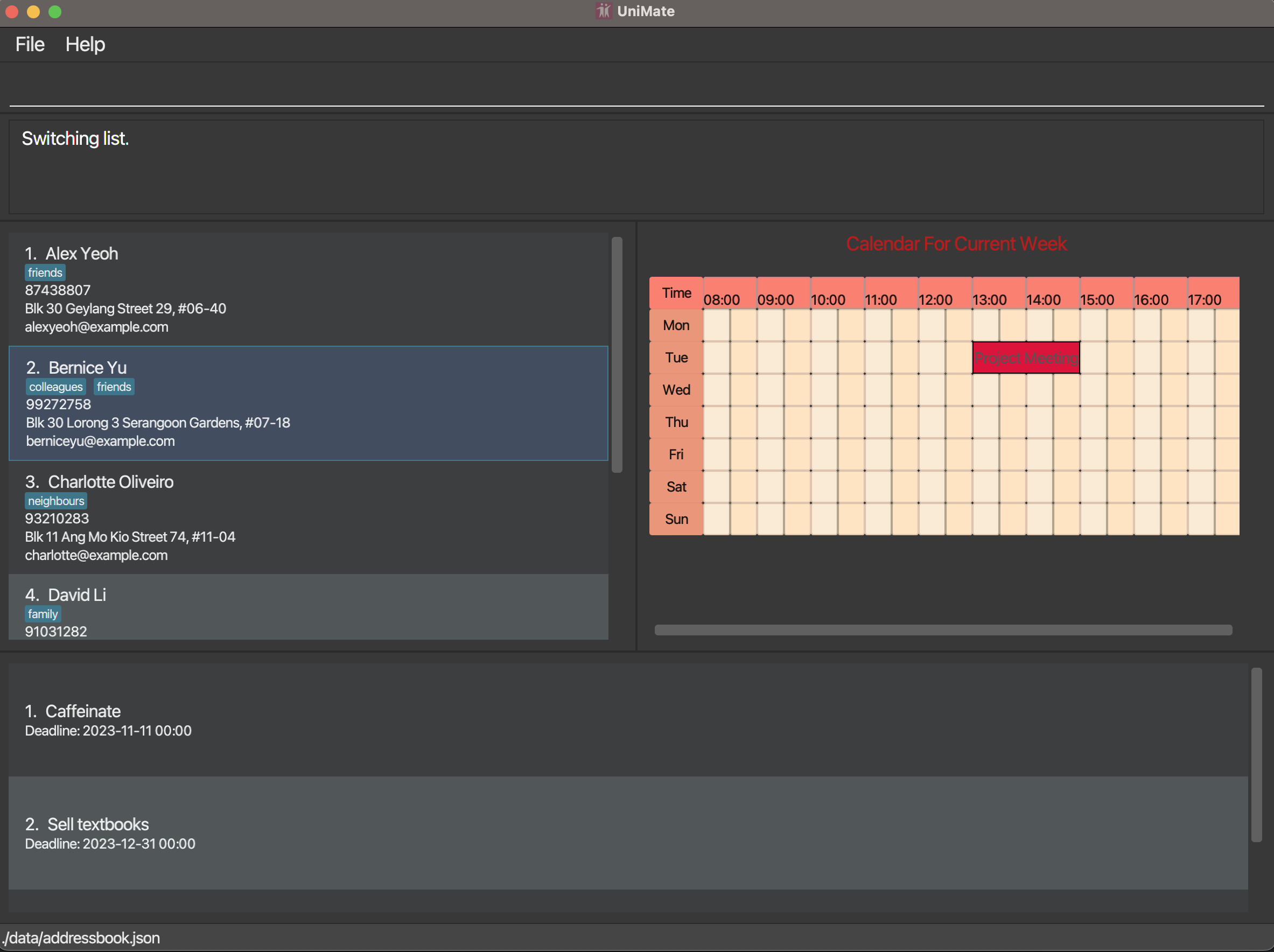This screenshot has height=952, width=1274.
Task: Click the Thu row label
Action: point(676,422)
